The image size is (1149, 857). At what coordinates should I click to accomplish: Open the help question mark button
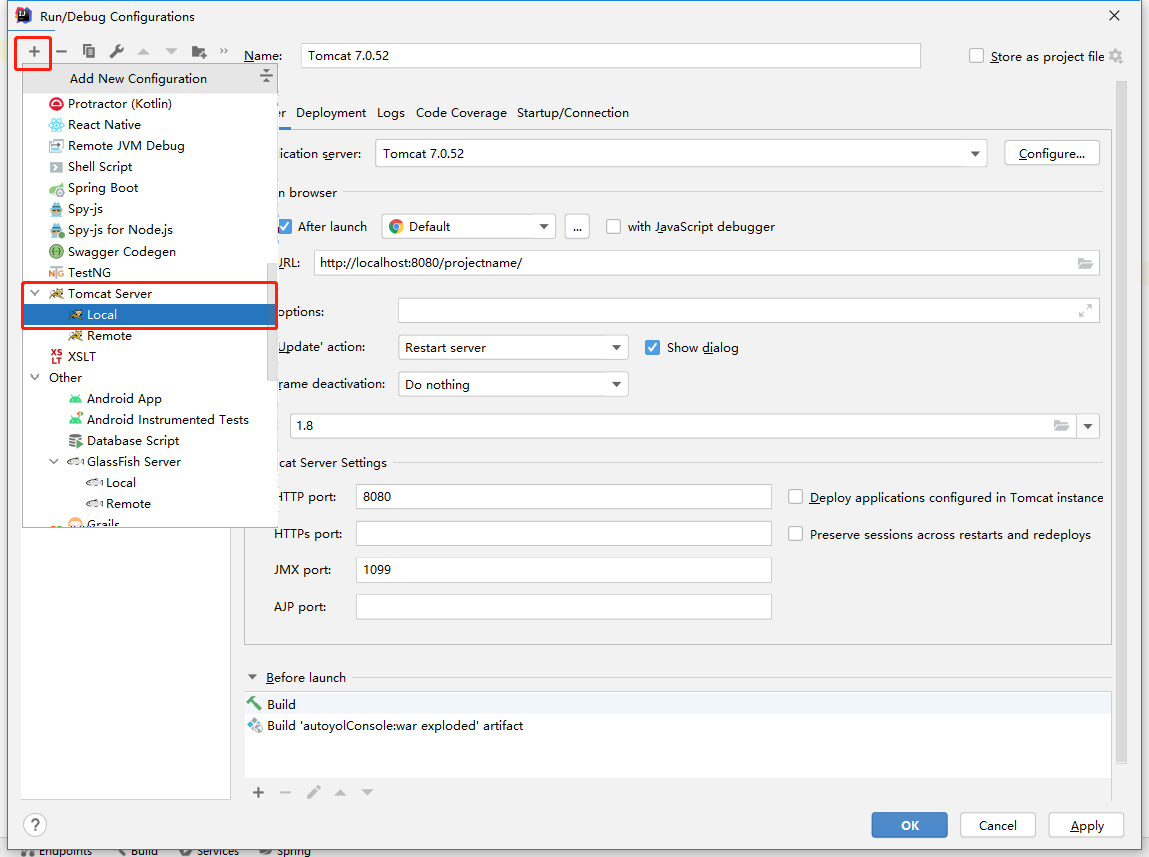point(34,826)
